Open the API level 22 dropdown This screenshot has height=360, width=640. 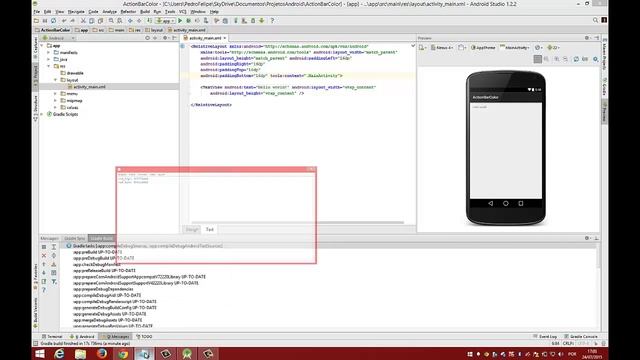click(553, 48)
